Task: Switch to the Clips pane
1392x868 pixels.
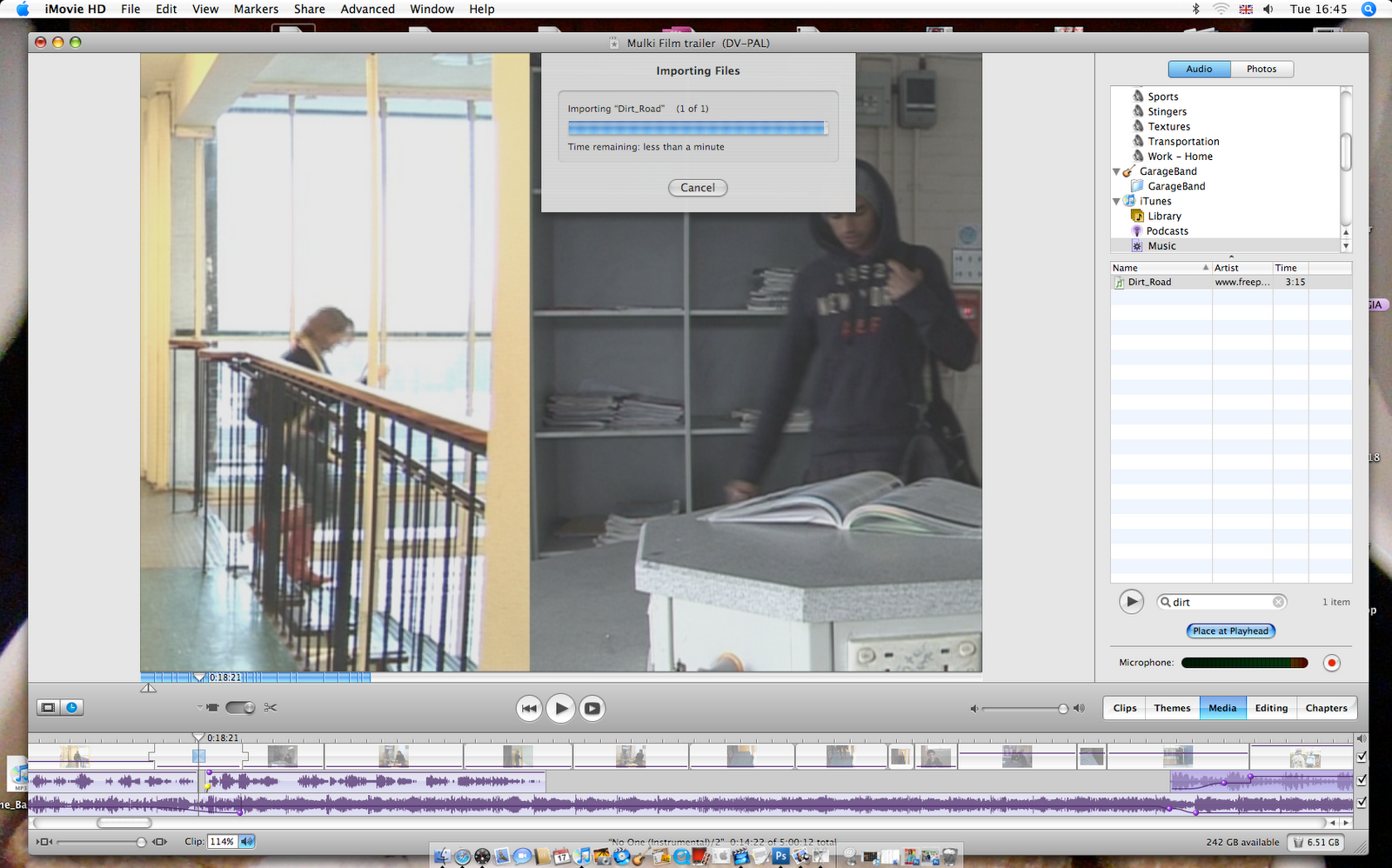Action: [x=1125, y=708]
